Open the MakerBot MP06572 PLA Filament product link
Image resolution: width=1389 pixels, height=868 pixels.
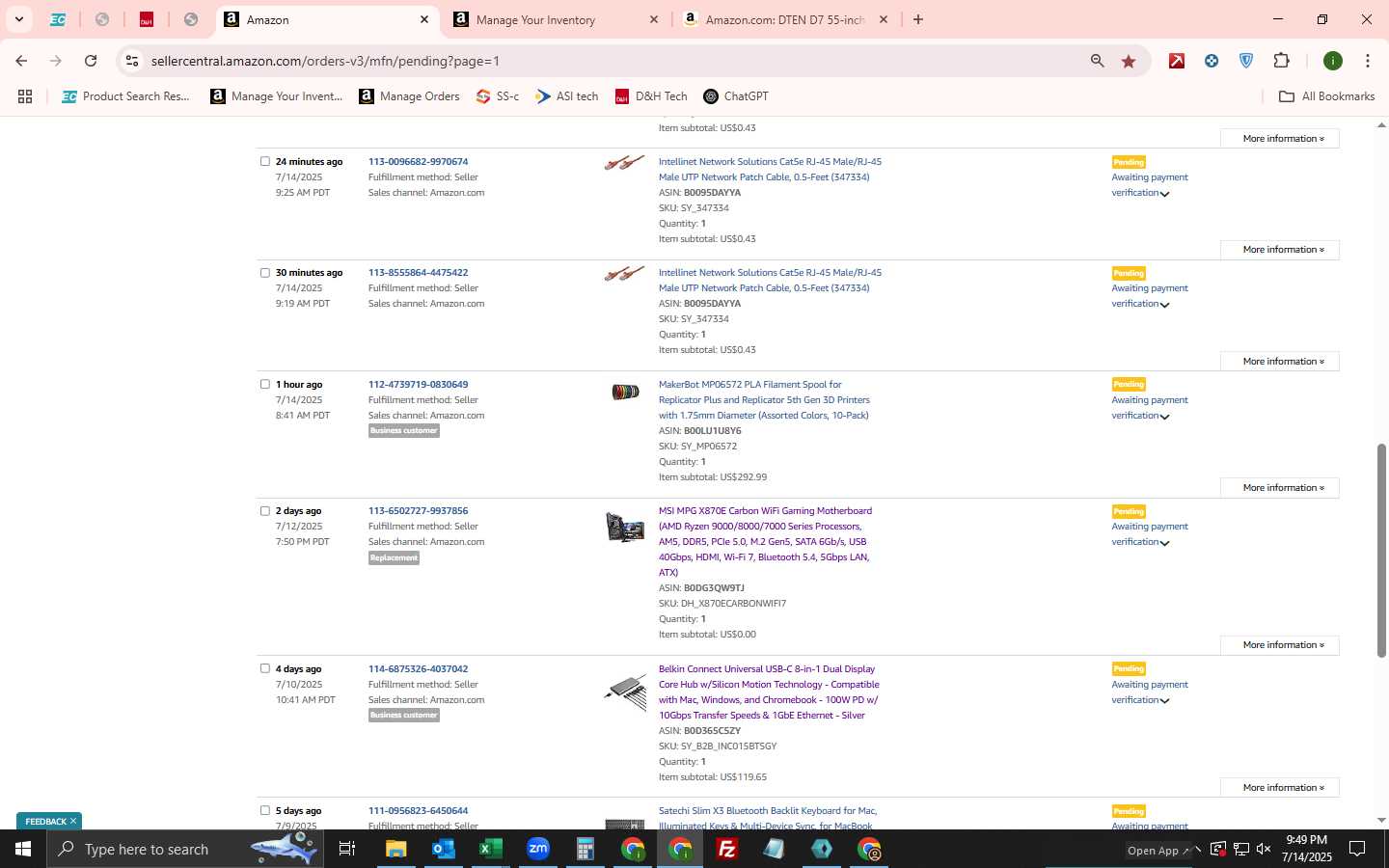point(764,399)
